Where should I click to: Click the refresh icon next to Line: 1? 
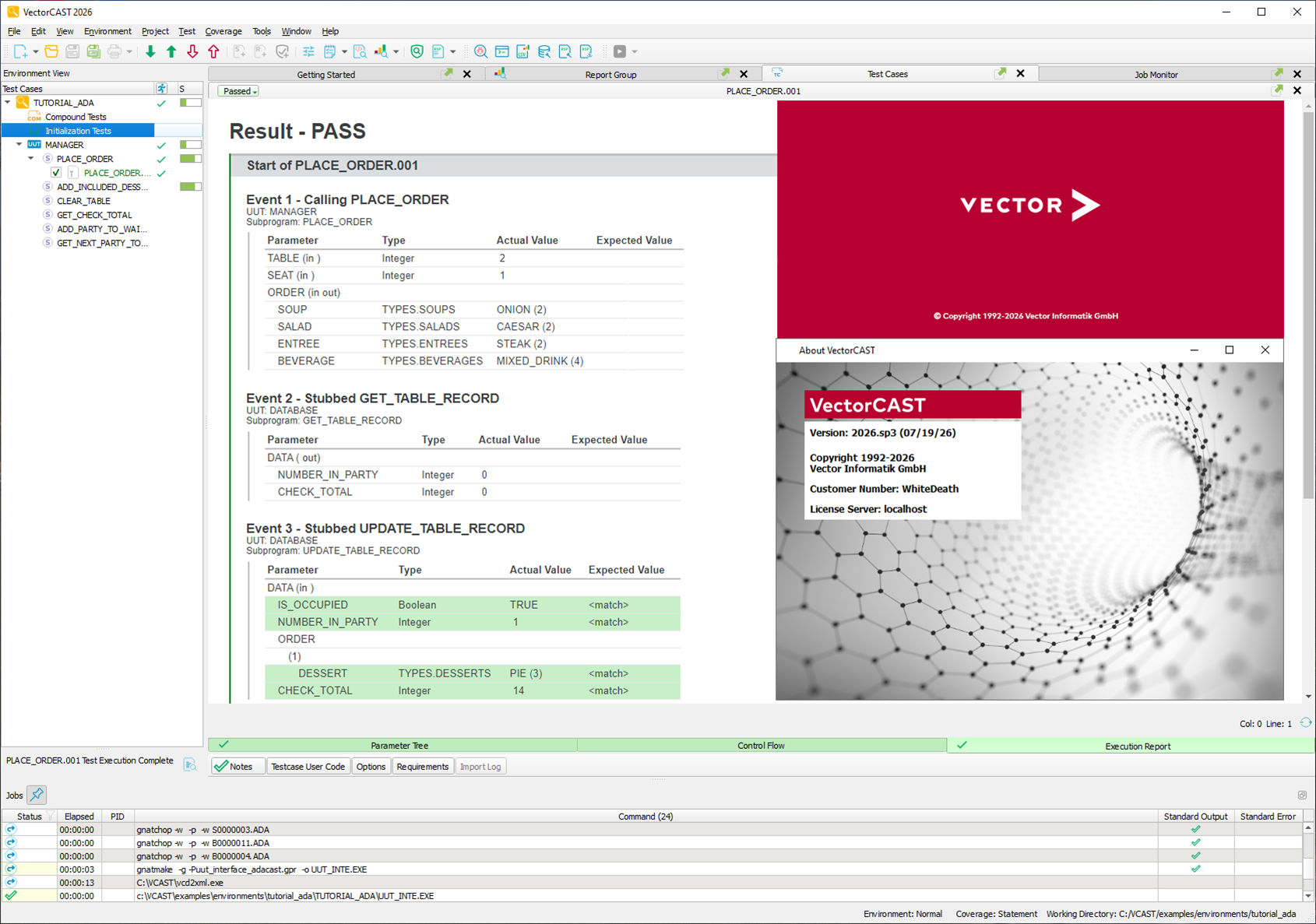click(x=1306, y=723)
